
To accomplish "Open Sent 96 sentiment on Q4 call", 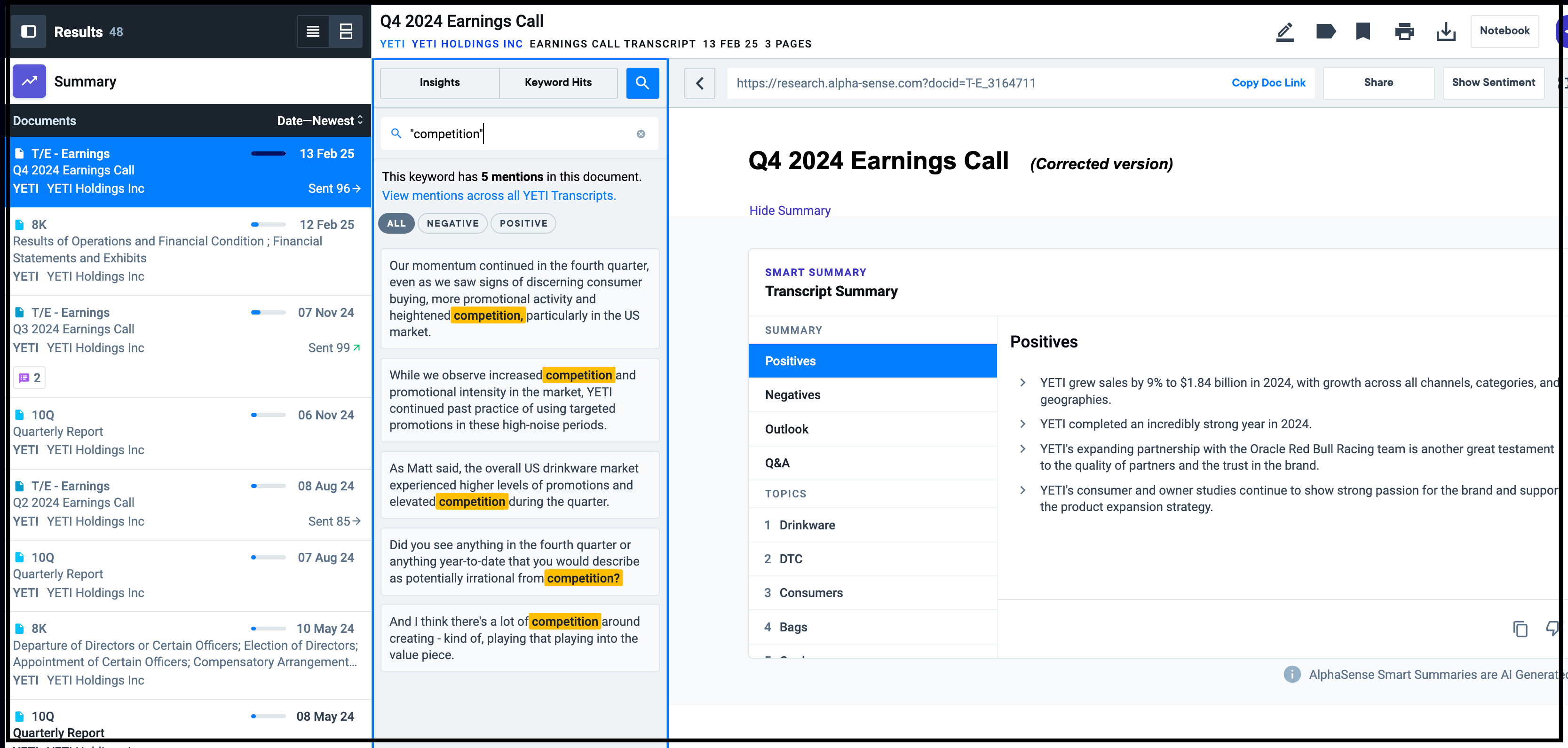I will tap(334, 189).
